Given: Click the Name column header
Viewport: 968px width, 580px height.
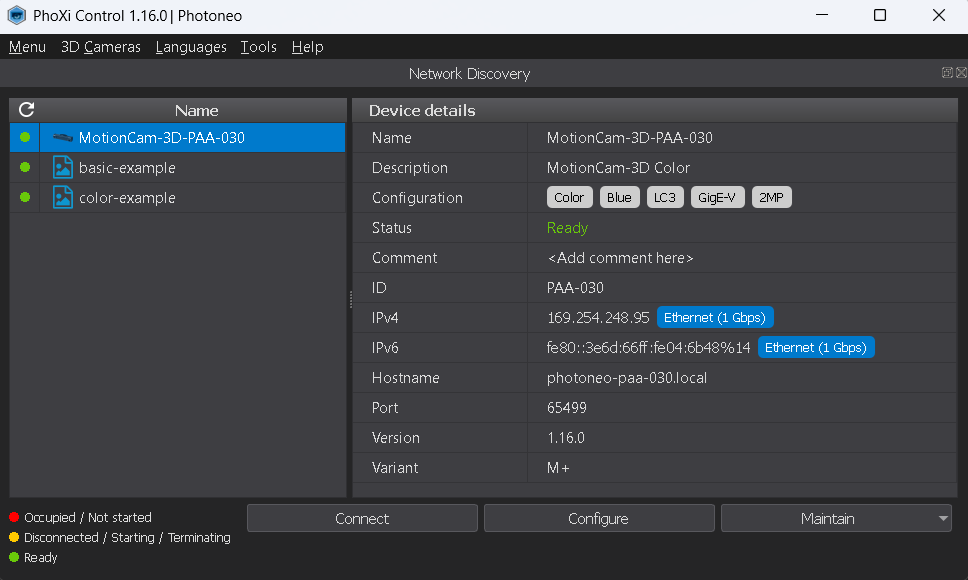Looking at the screenshot, I should point(196,110).
